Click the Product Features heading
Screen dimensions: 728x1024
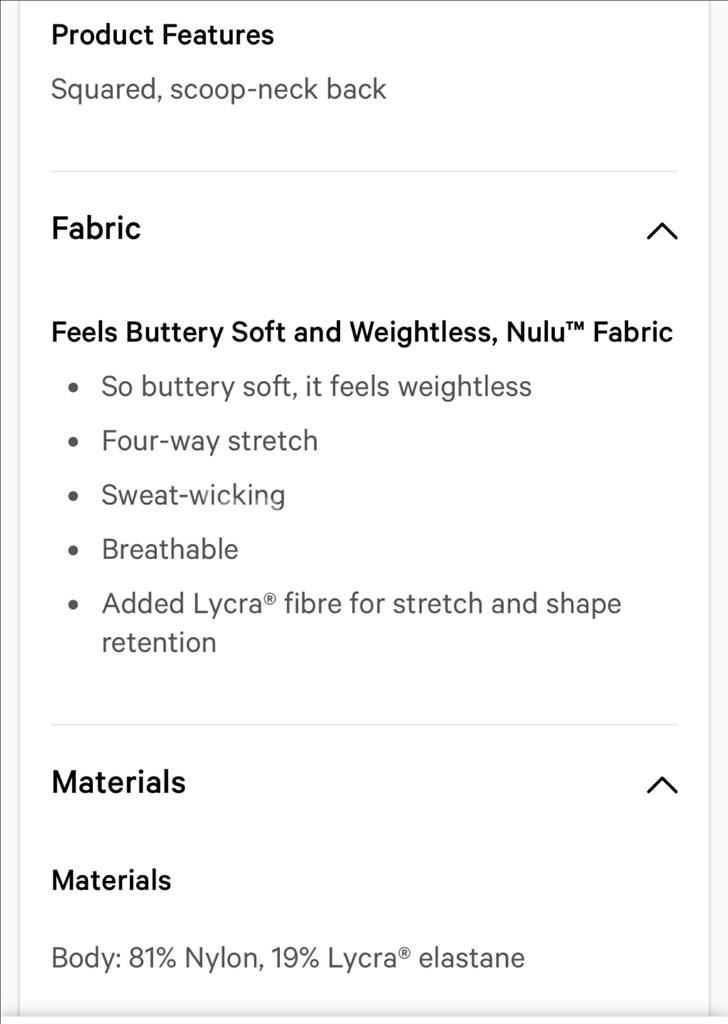click(163, 35)
